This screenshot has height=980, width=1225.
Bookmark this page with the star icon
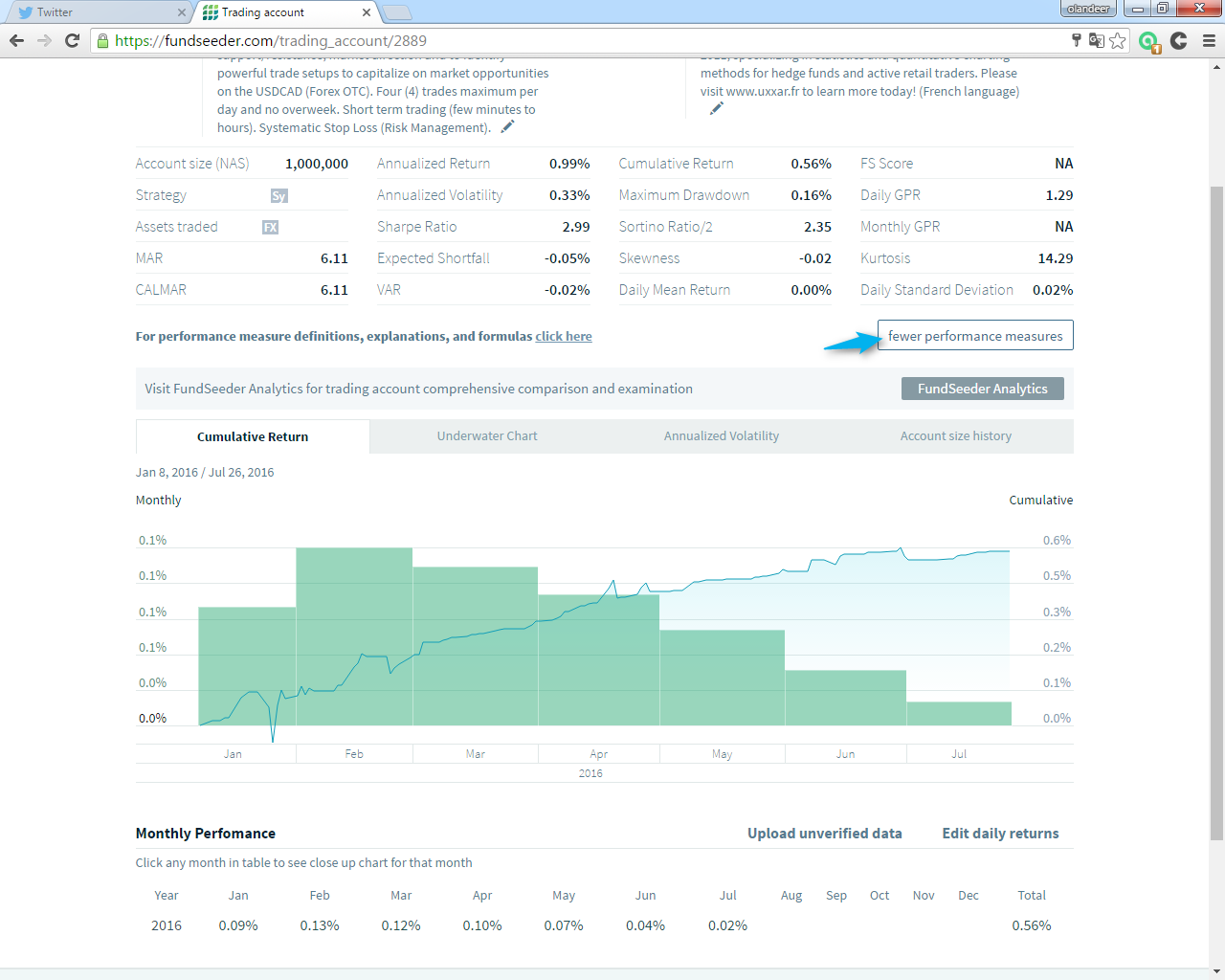(x=1118, y=40)
